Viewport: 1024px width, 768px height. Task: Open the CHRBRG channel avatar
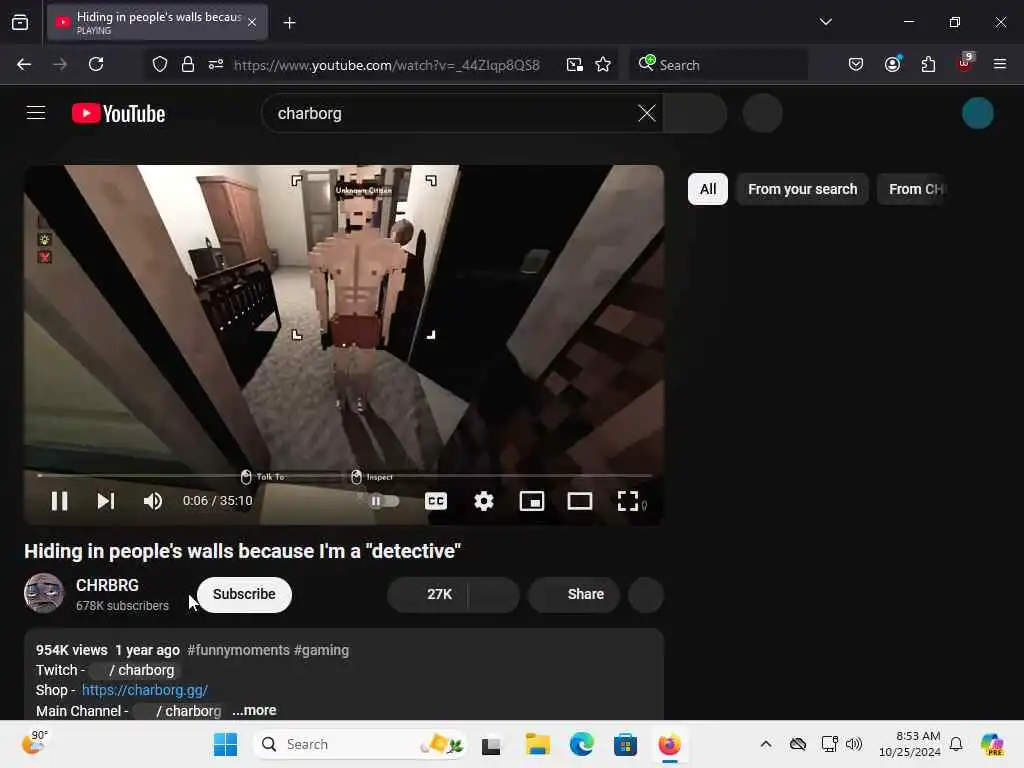coord(44,593)
